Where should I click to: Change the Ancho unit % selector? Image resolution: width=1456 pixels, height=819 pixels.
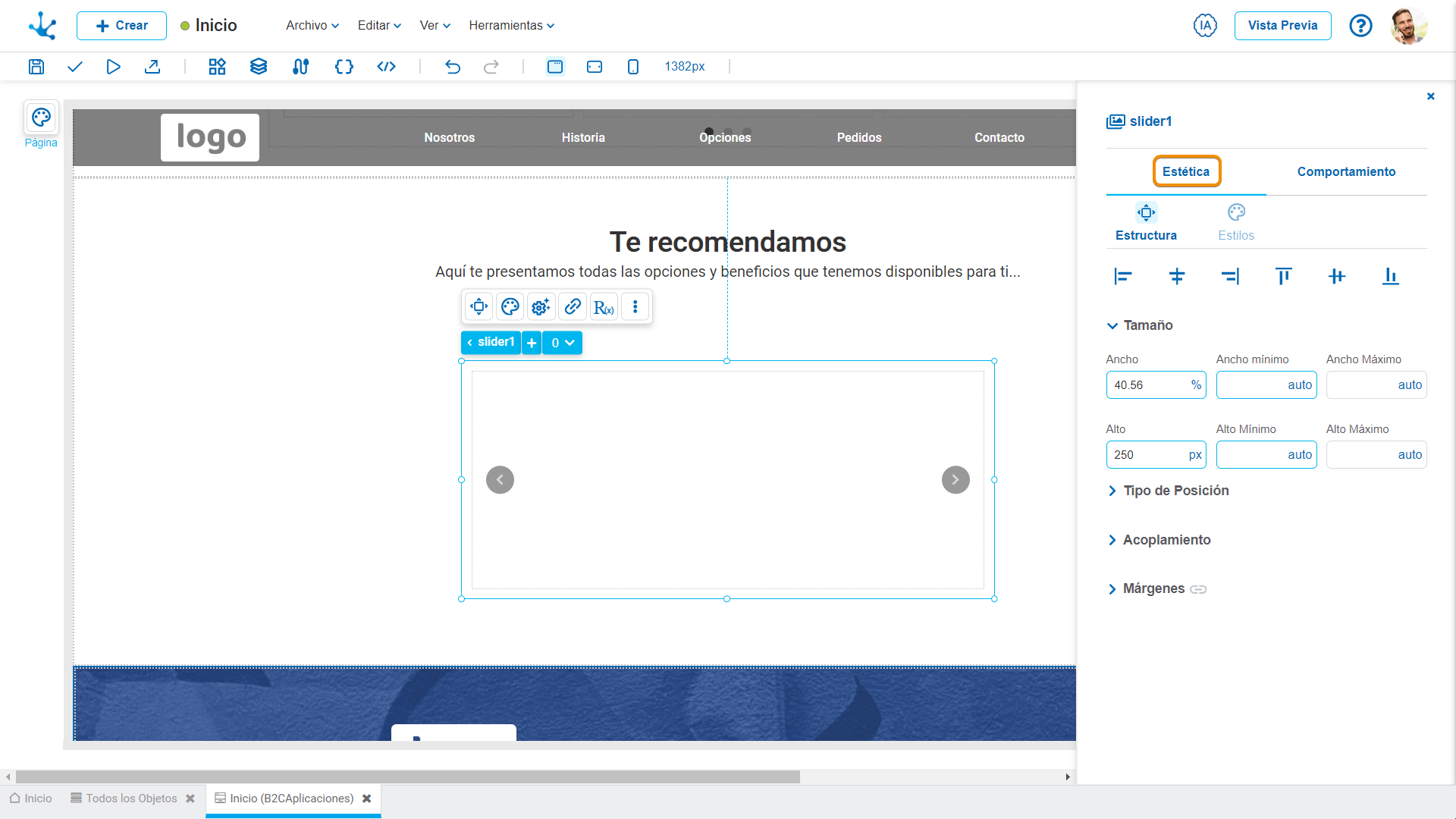pyautogui.click(x=1196, y=385)
